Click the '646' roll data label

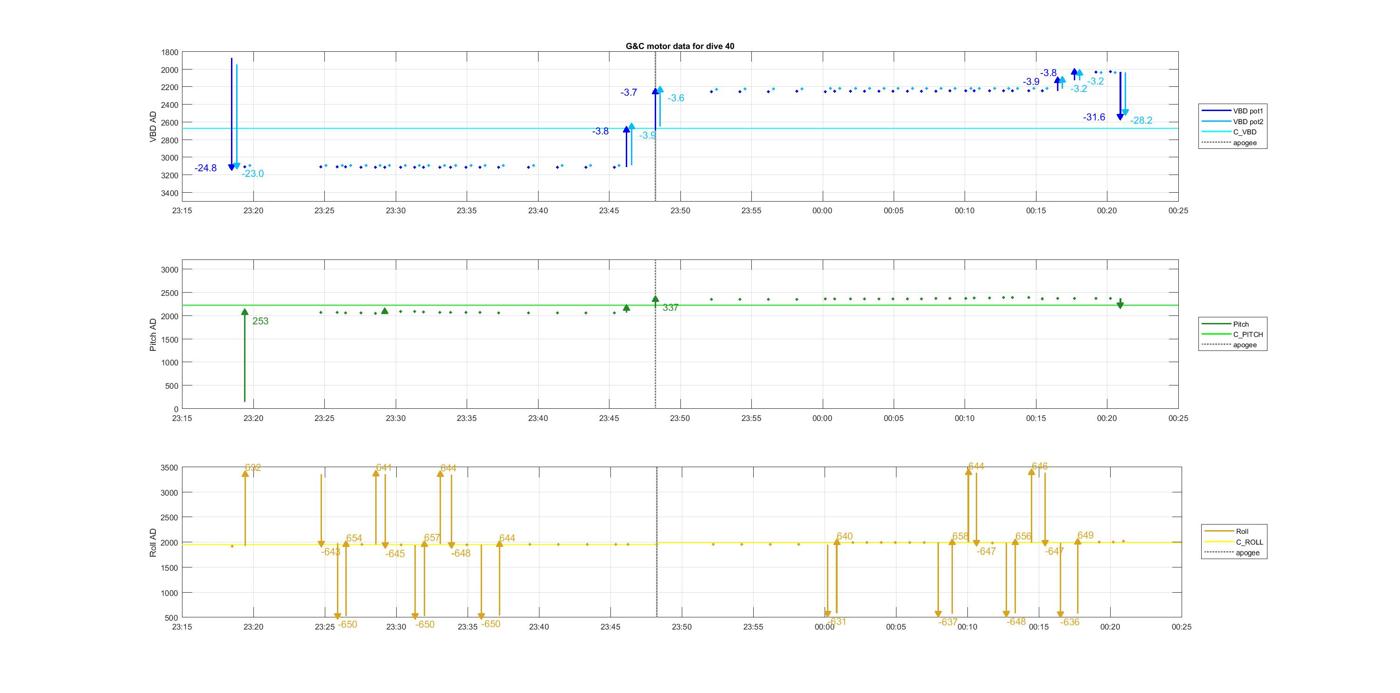[1040, 467]
